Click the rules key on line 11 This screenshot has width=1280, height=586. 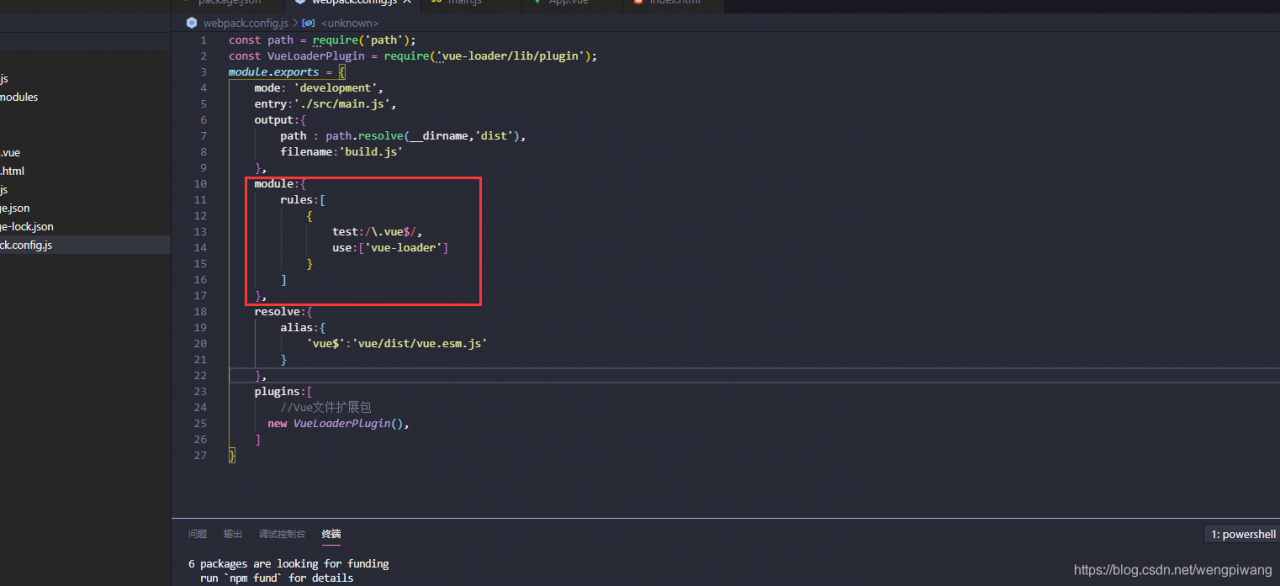[296, 200]
